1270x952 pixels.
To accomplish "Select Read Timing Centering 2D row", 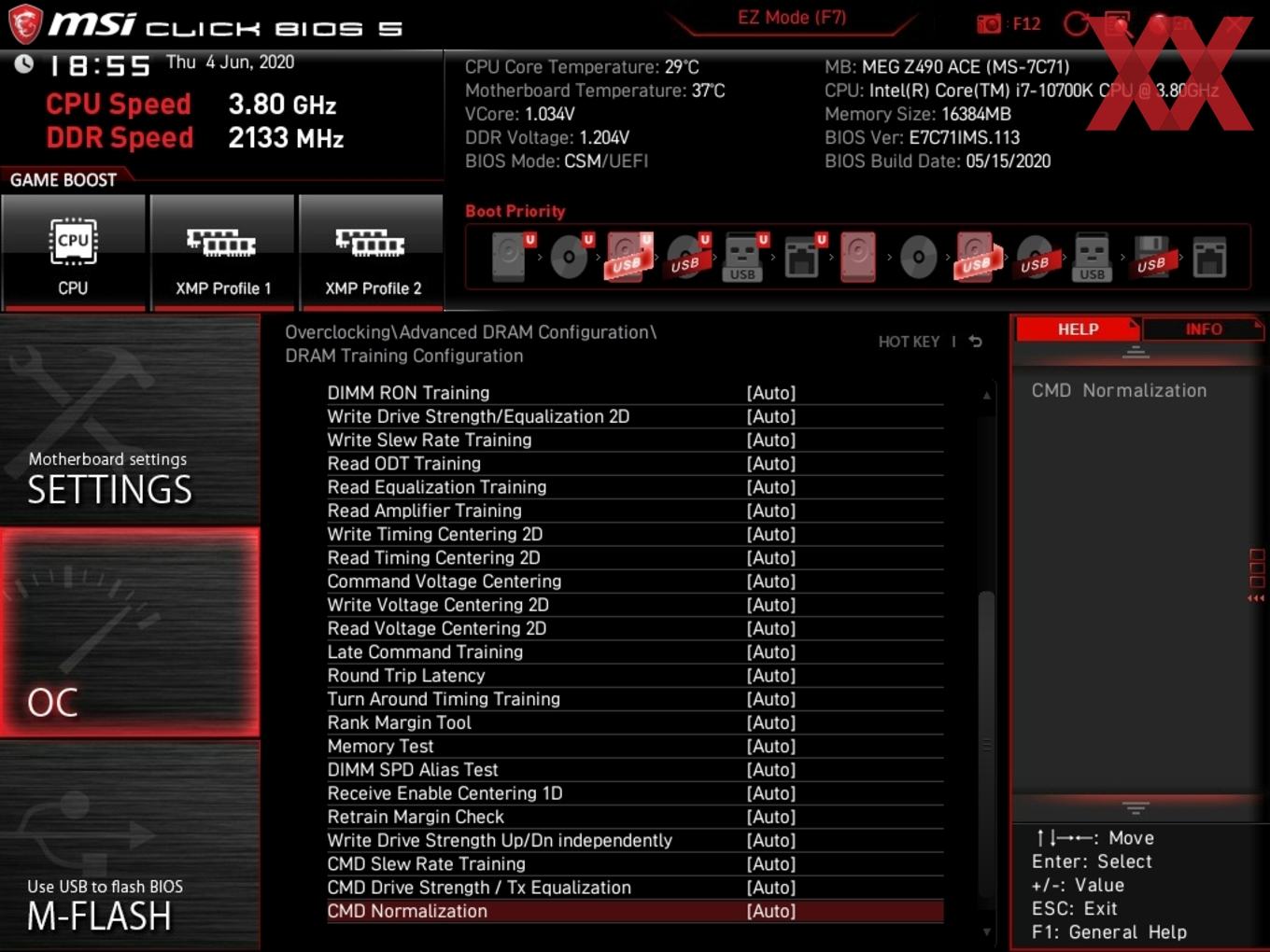I will coord(635,558).
